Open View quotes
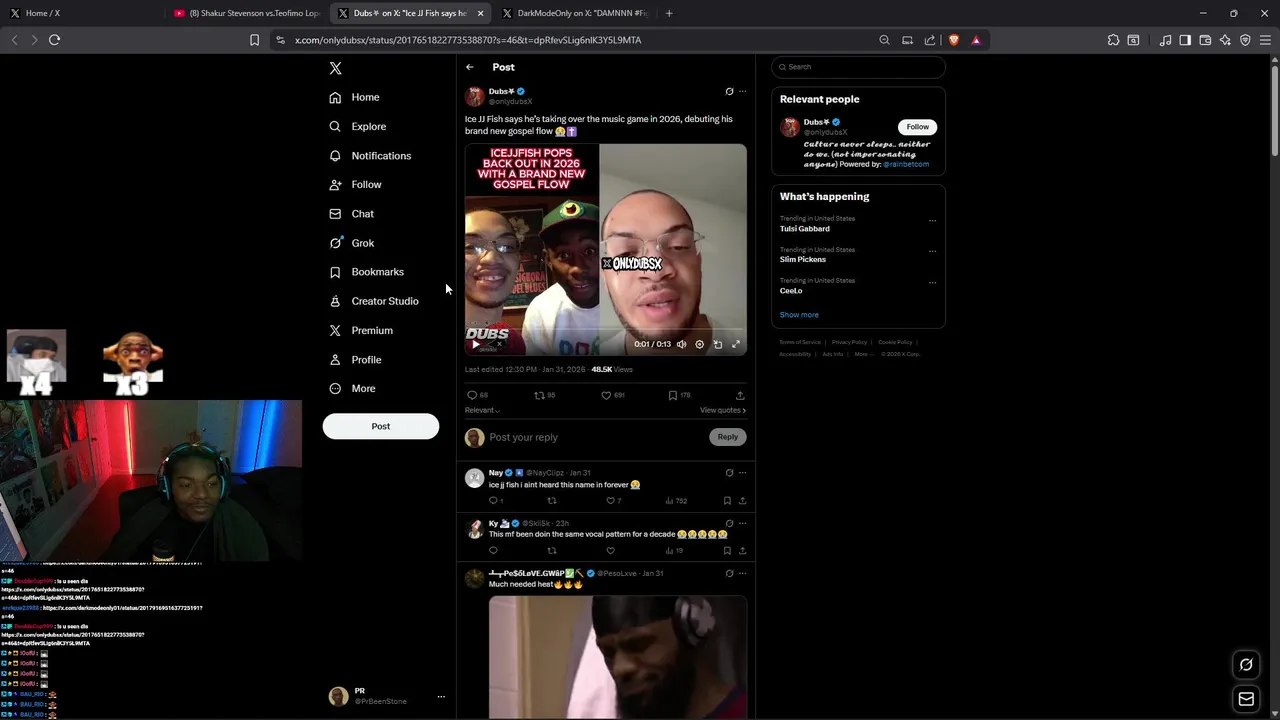Image resolution: width=1280 pixels, height=720 pixels. click(723, 410)
